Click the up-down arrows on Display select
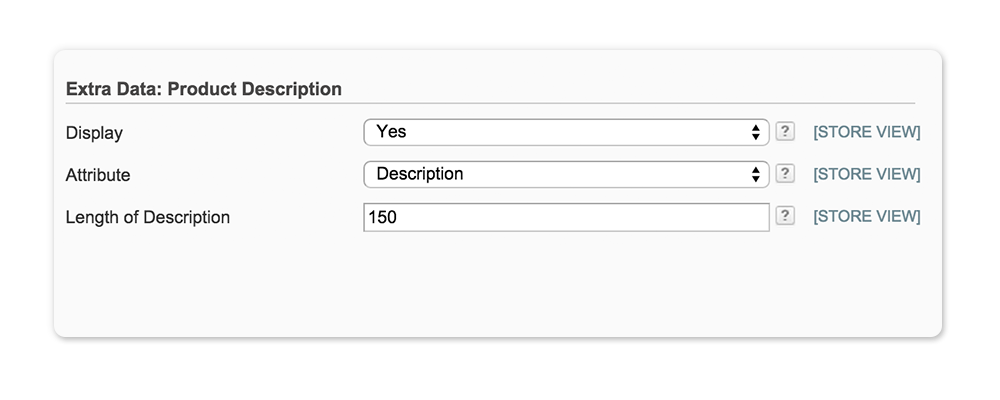Image resolution: width=1000 pixels, height=400 pixels. coord(755,132)
